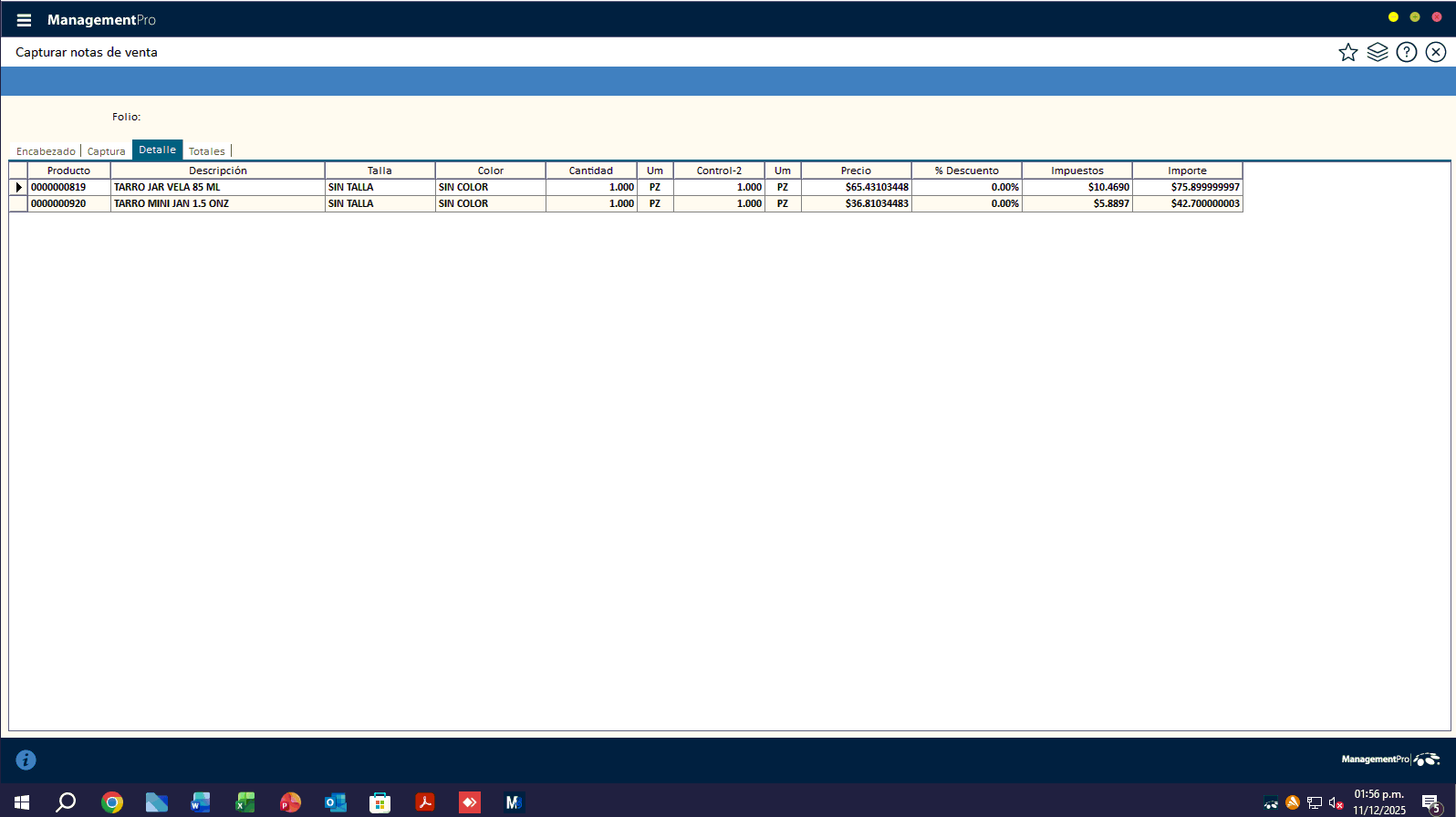The image size is (1456, 817).
Task: Open the Totales tab
Action: coord(207,151)
